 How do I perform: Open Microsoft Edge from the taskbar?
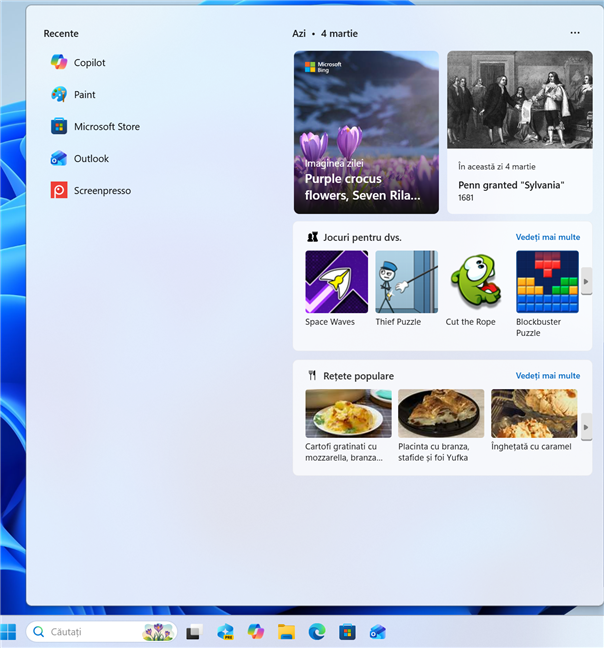click(317, 631)
